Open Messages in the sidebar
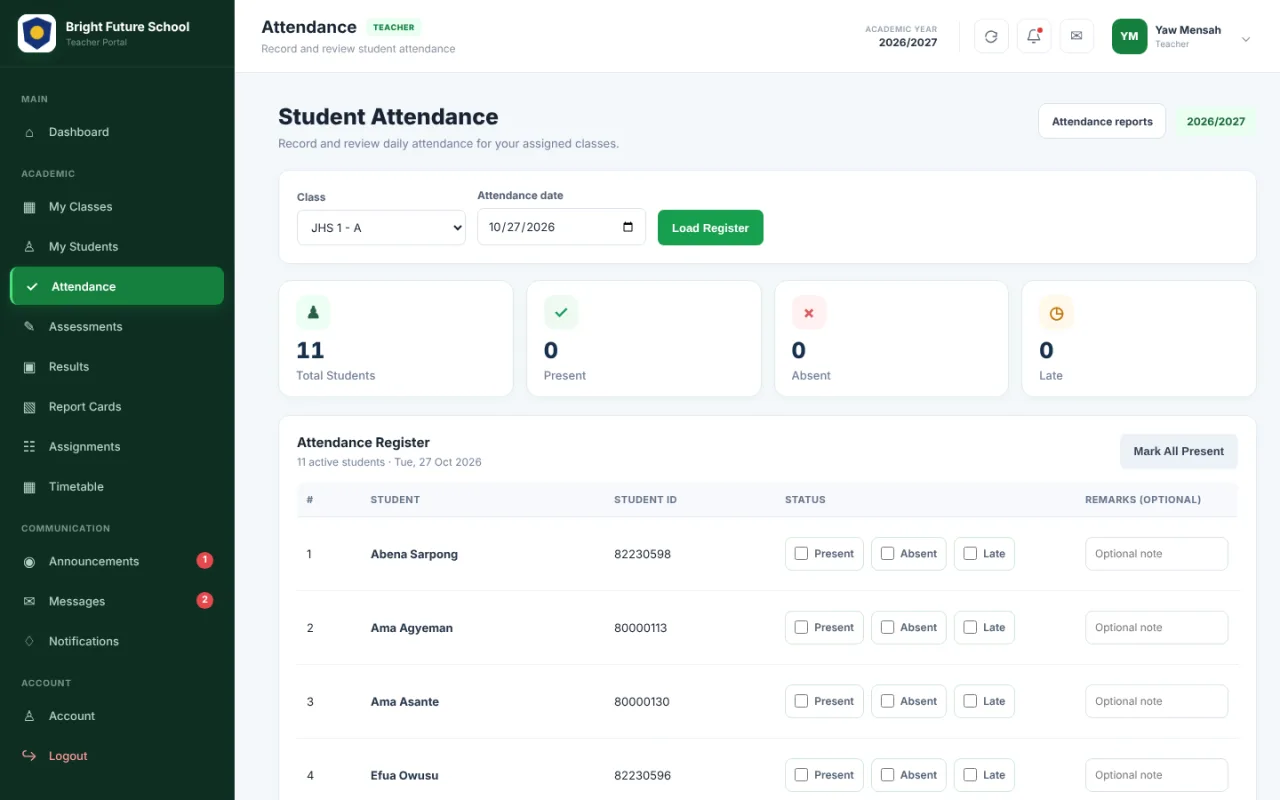 117,602
